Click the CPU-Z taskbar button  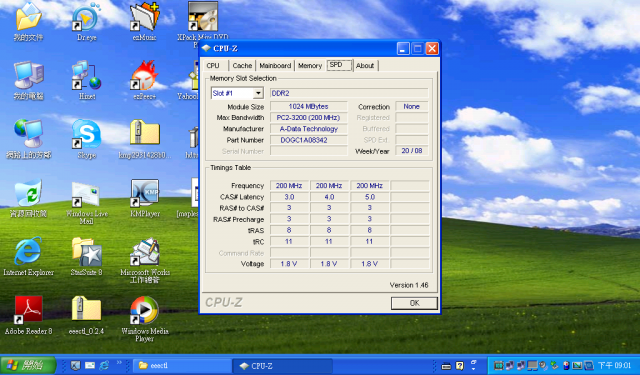tap(282, 366)
